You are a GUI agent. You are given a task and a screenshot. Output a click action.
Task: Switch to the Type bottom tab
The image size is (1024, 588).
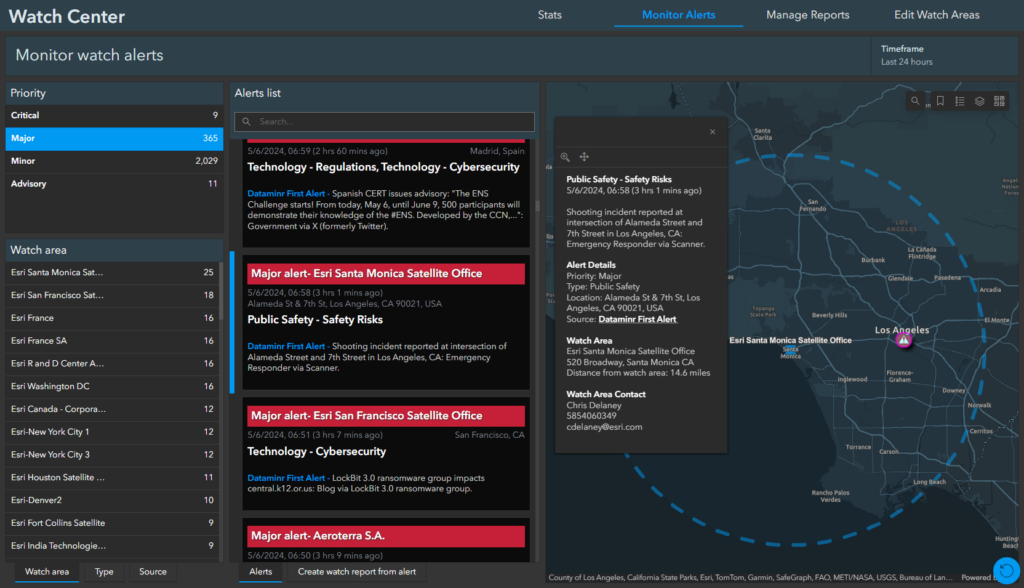(x=104, y=572)
